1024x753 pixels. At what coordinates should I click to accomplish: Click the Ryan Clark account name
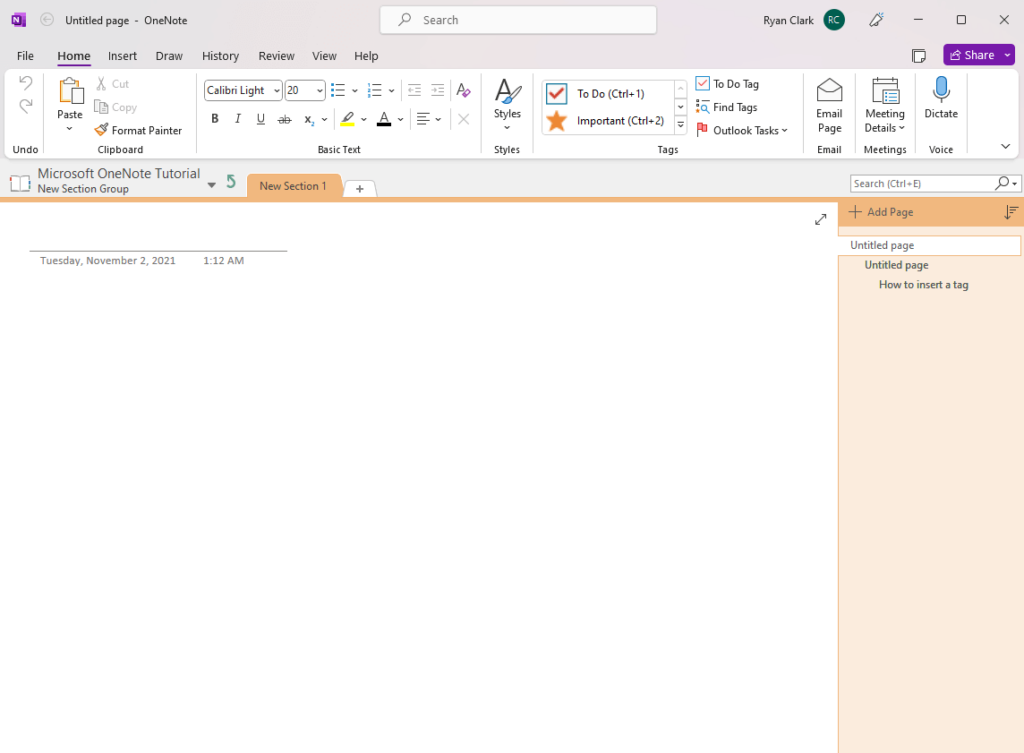click(788, 20)
